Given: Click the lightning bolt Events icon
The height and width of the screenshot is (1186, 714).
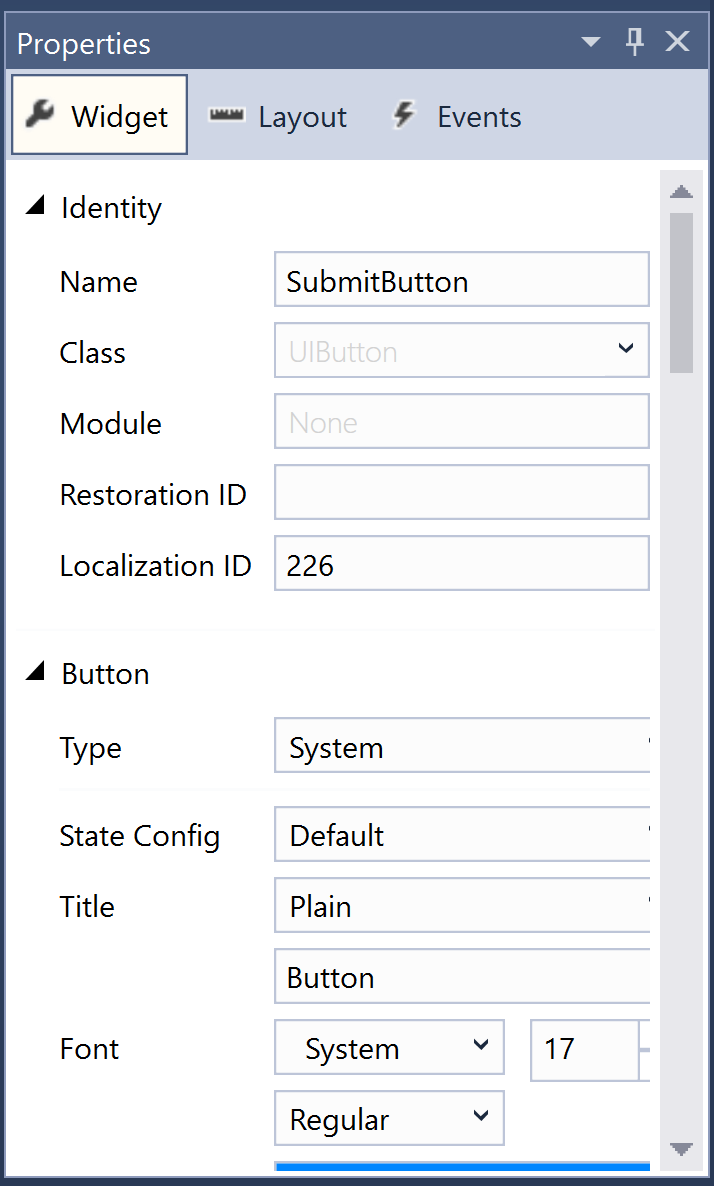Looking at the screenshot, I should (405, 116).
